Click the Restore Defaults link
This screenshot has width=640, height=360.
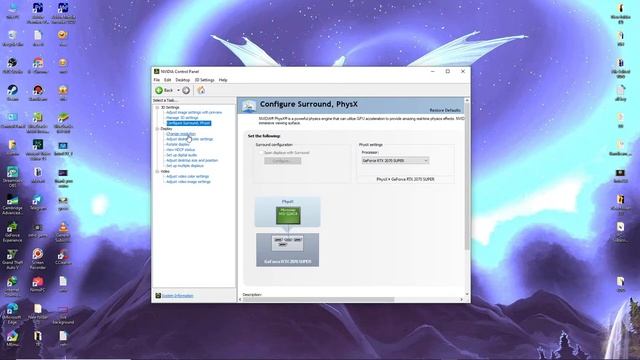pos(445,110)
